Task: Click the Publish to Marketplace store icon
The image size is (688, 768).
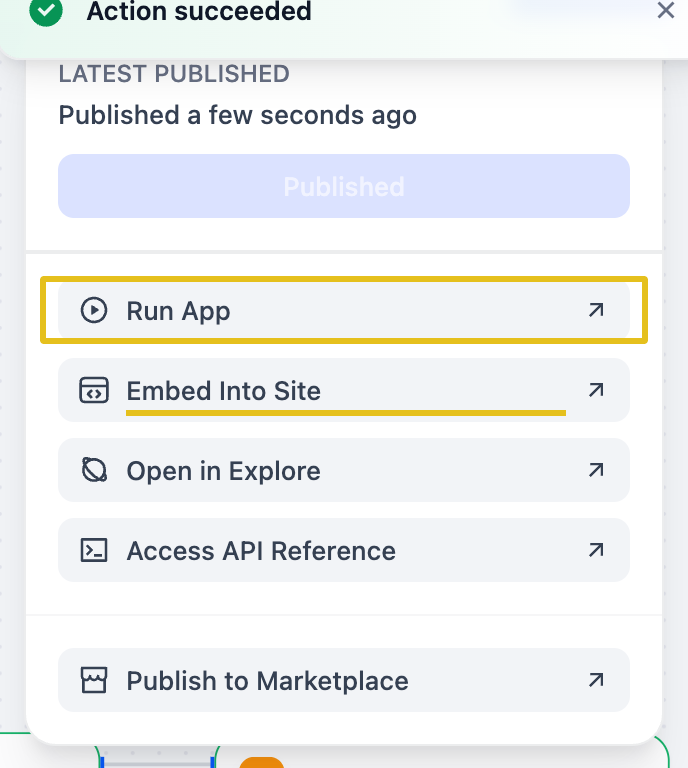Action: pos(94,680)
